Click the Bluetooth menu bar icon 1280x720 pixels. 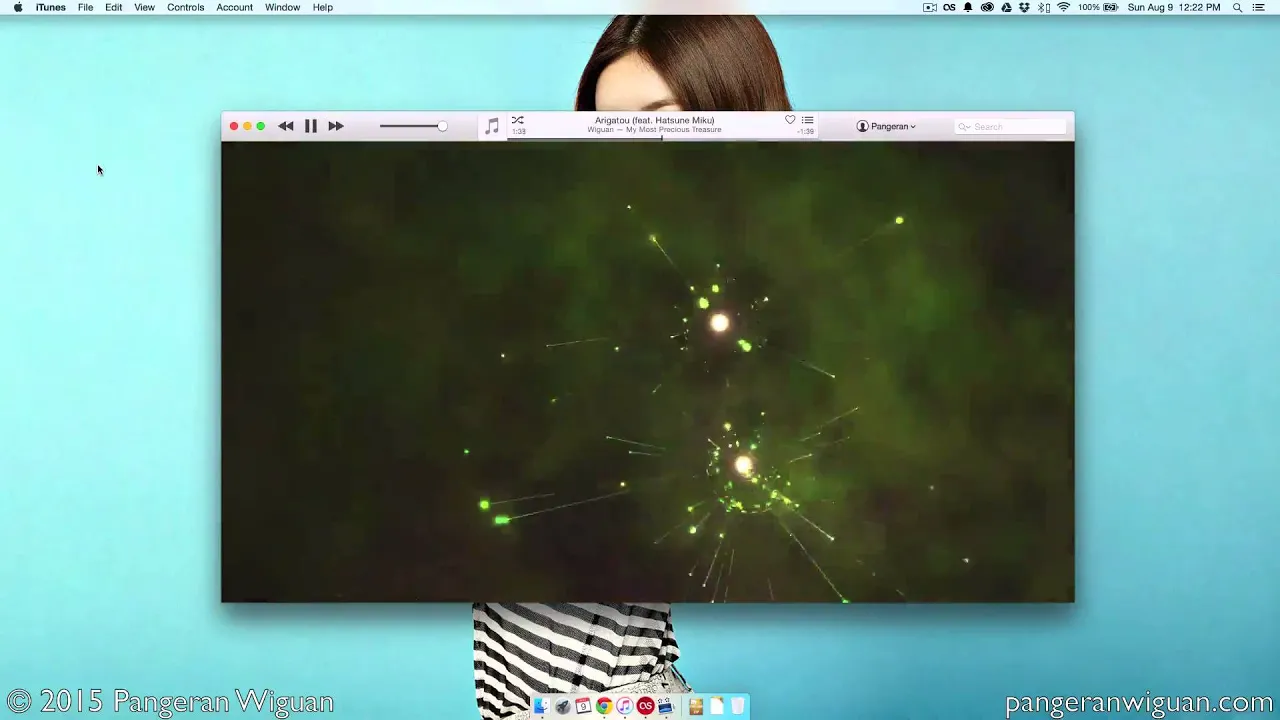click(x=1043, y=7)
